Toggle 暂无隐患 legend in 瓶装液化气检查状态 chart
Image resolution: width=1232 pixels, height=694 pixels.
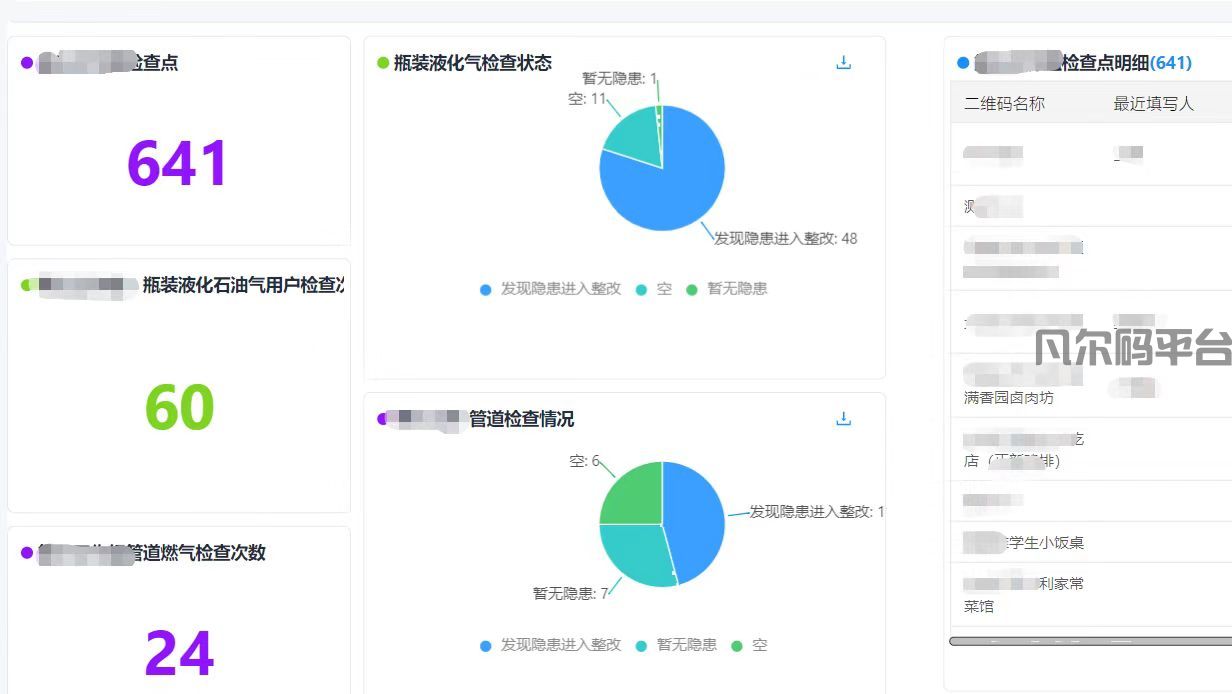[727, 289]
